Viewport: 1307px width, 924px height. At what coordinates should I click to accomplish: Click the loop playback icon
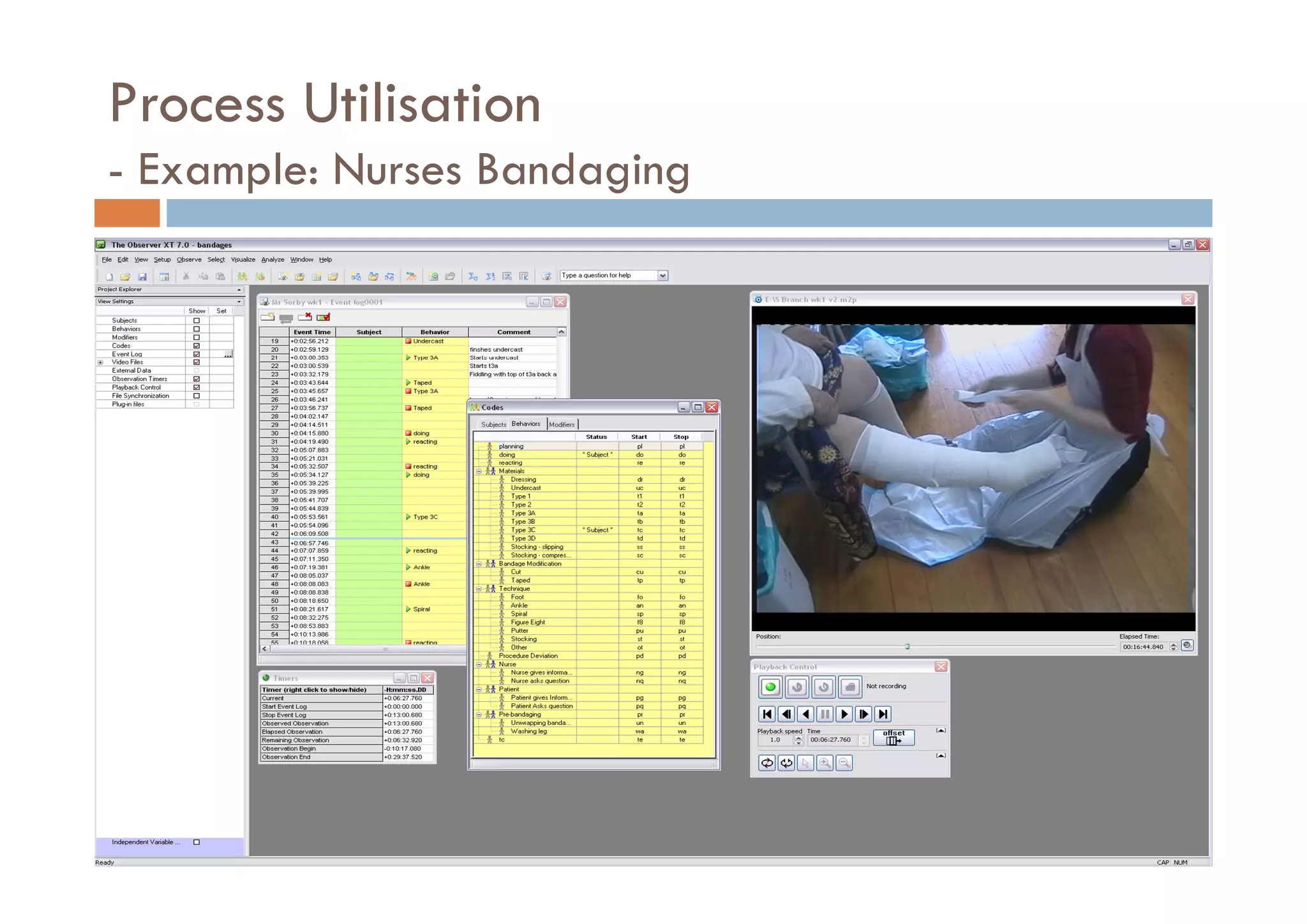[767, 763]
